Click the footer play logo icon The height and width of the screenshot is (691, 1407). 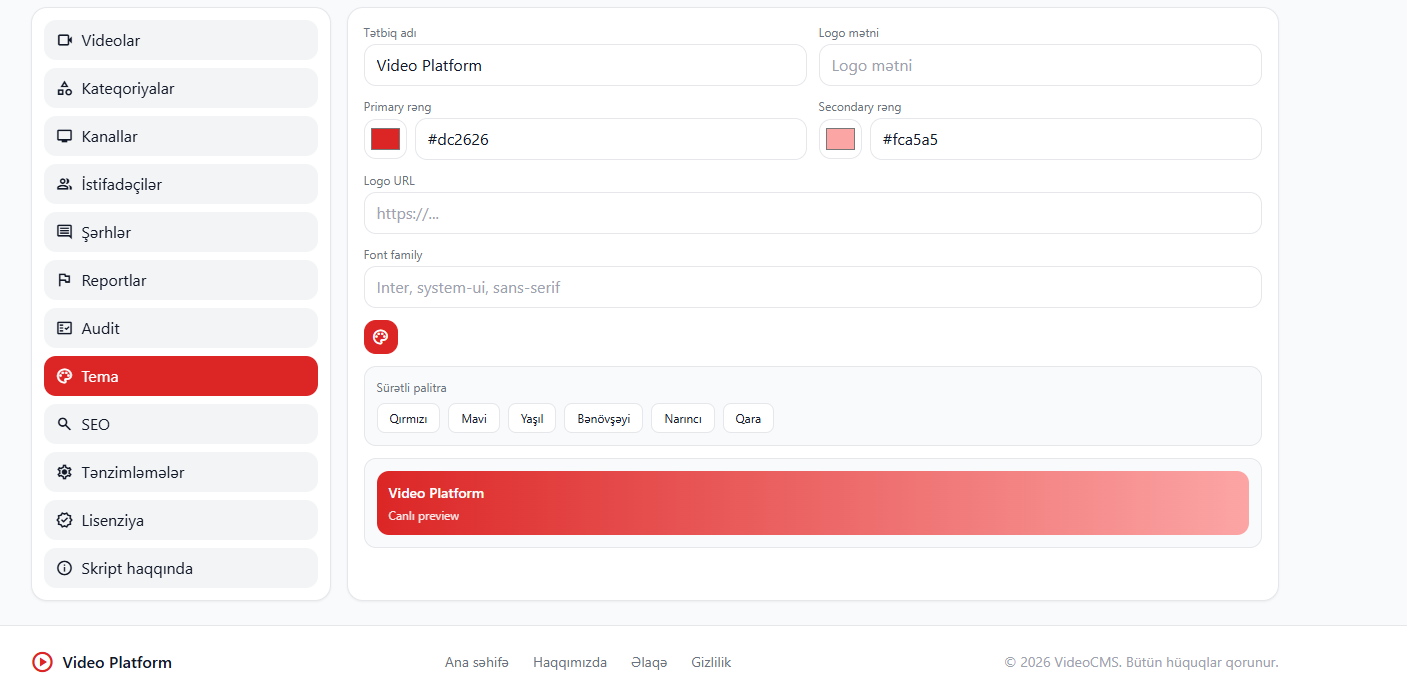pos(42,662)
